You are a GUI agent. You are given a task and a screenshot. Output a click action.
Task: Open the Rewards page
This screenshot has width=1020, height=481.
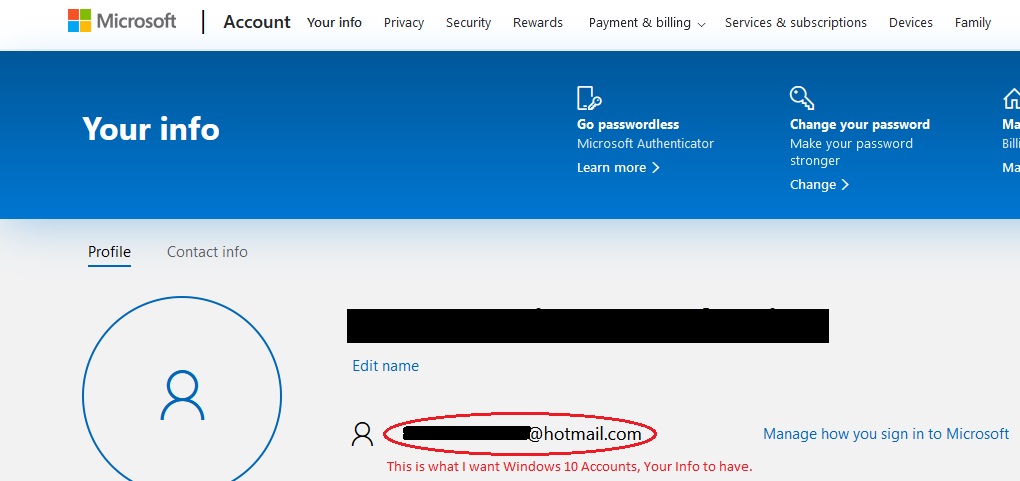(538, 23)
